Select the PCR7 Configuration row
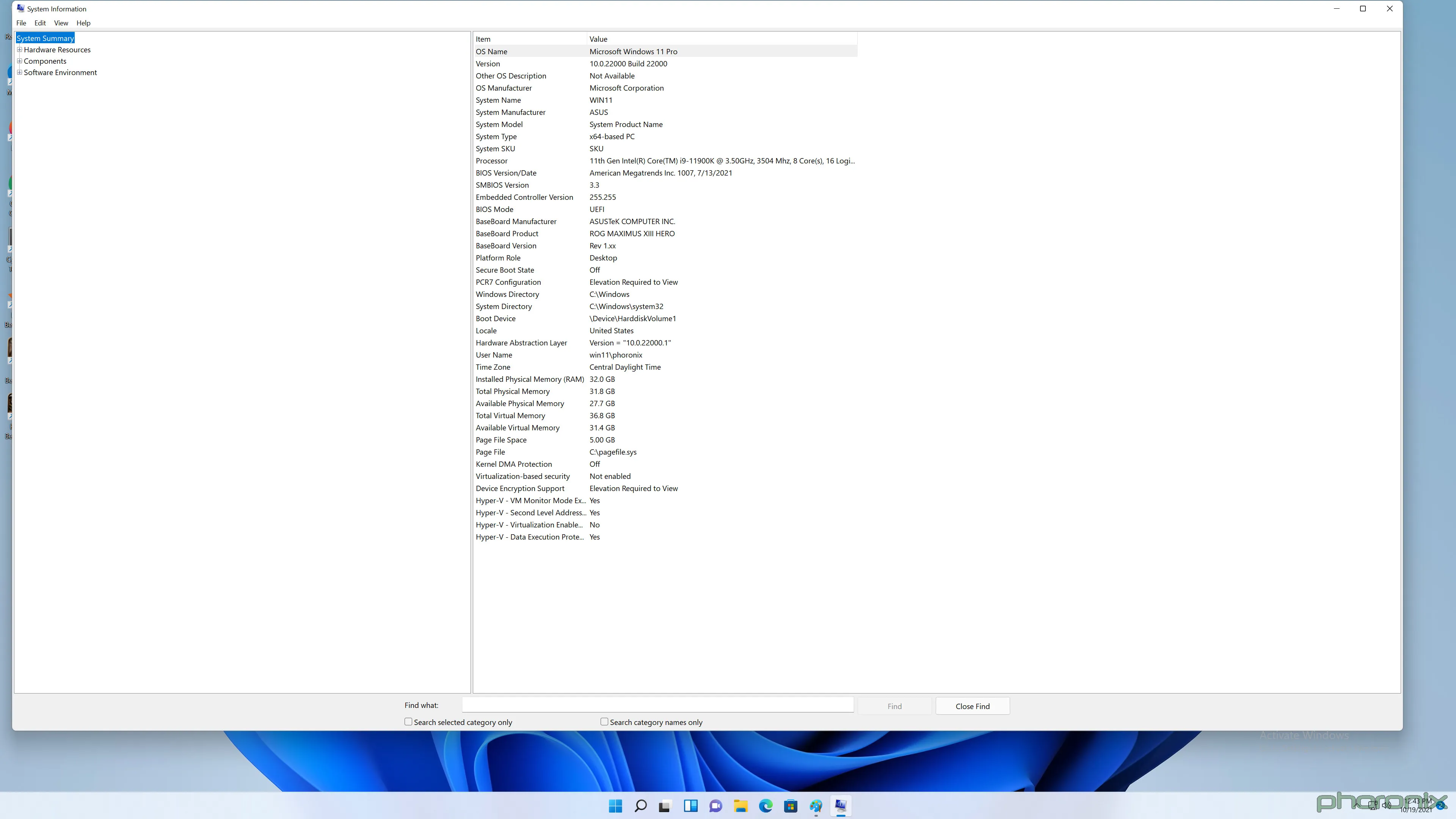 pos(665,282)
